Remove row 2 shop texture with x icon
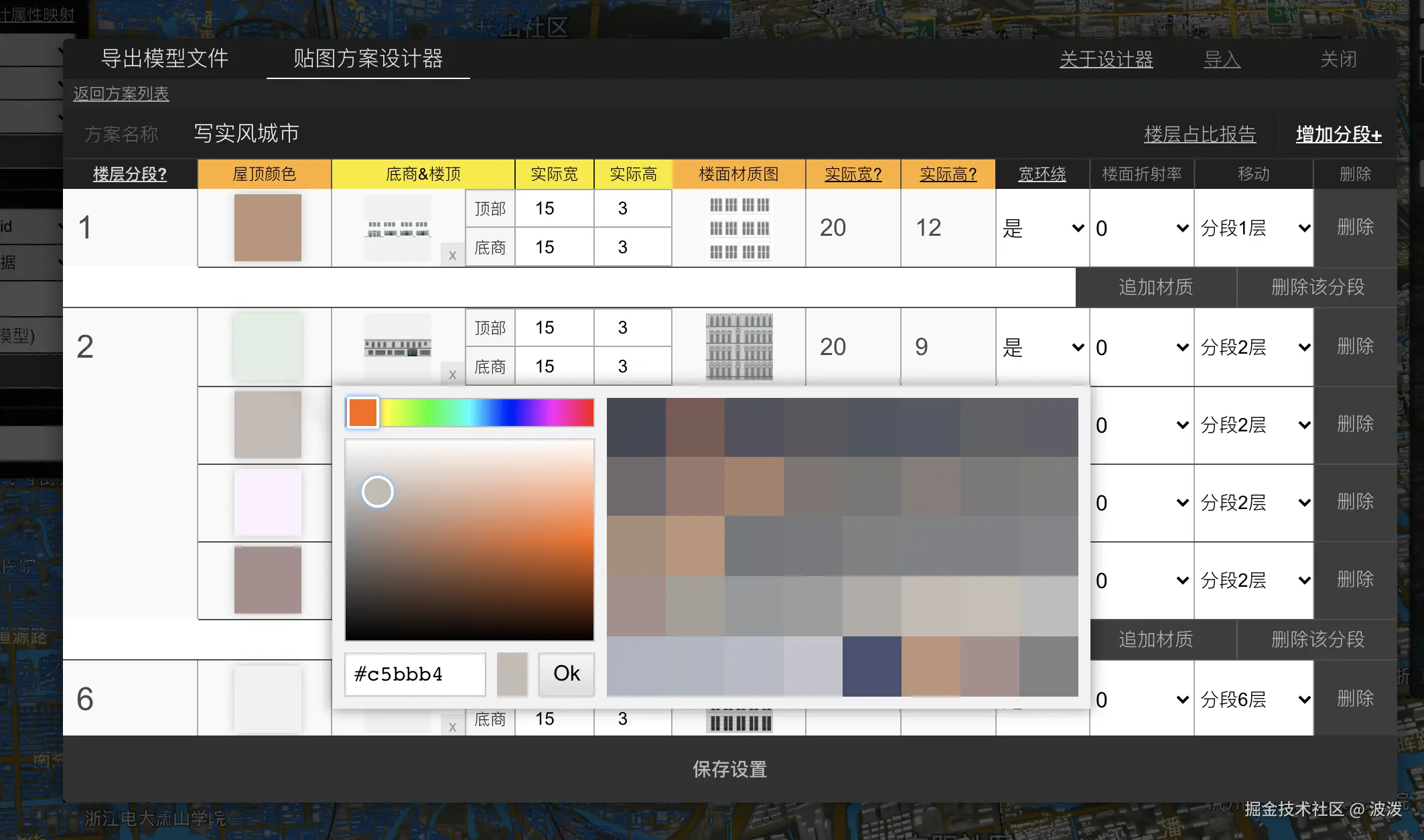This screenshot has width=1424, height=840. point(453,374)
